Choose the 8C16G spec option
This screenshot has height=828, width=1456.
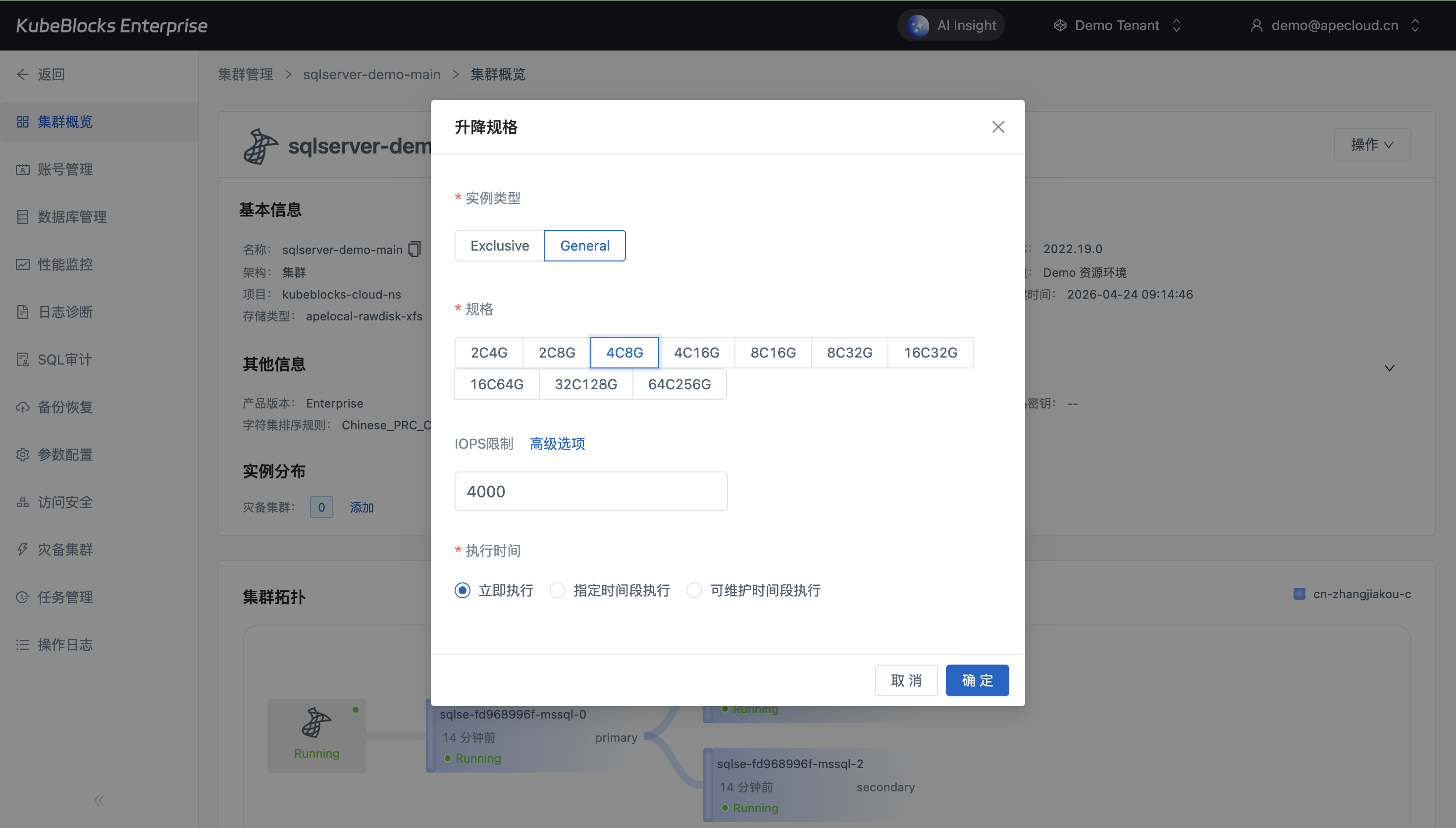[x=773, y=353]
